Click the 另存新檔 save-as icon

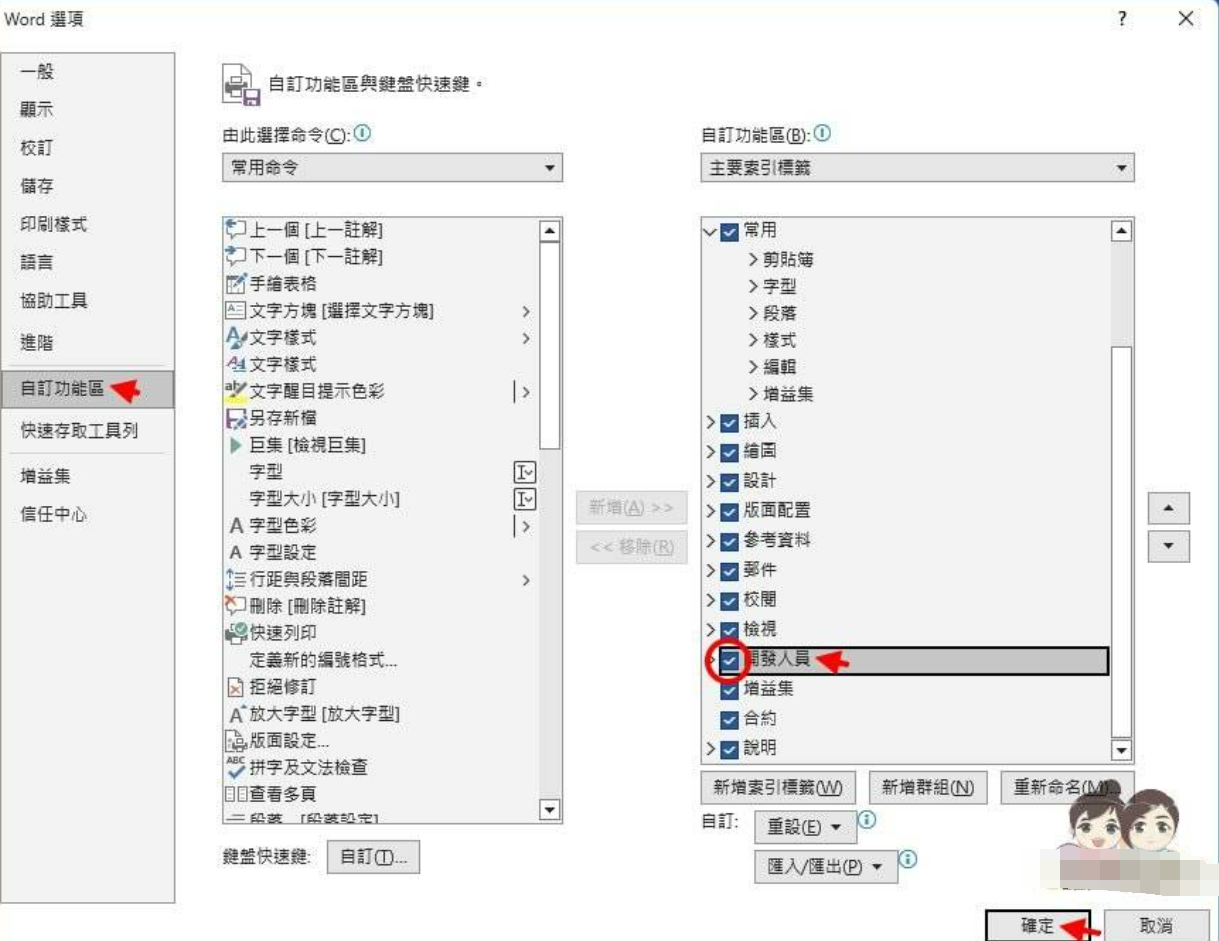(236, 418)
